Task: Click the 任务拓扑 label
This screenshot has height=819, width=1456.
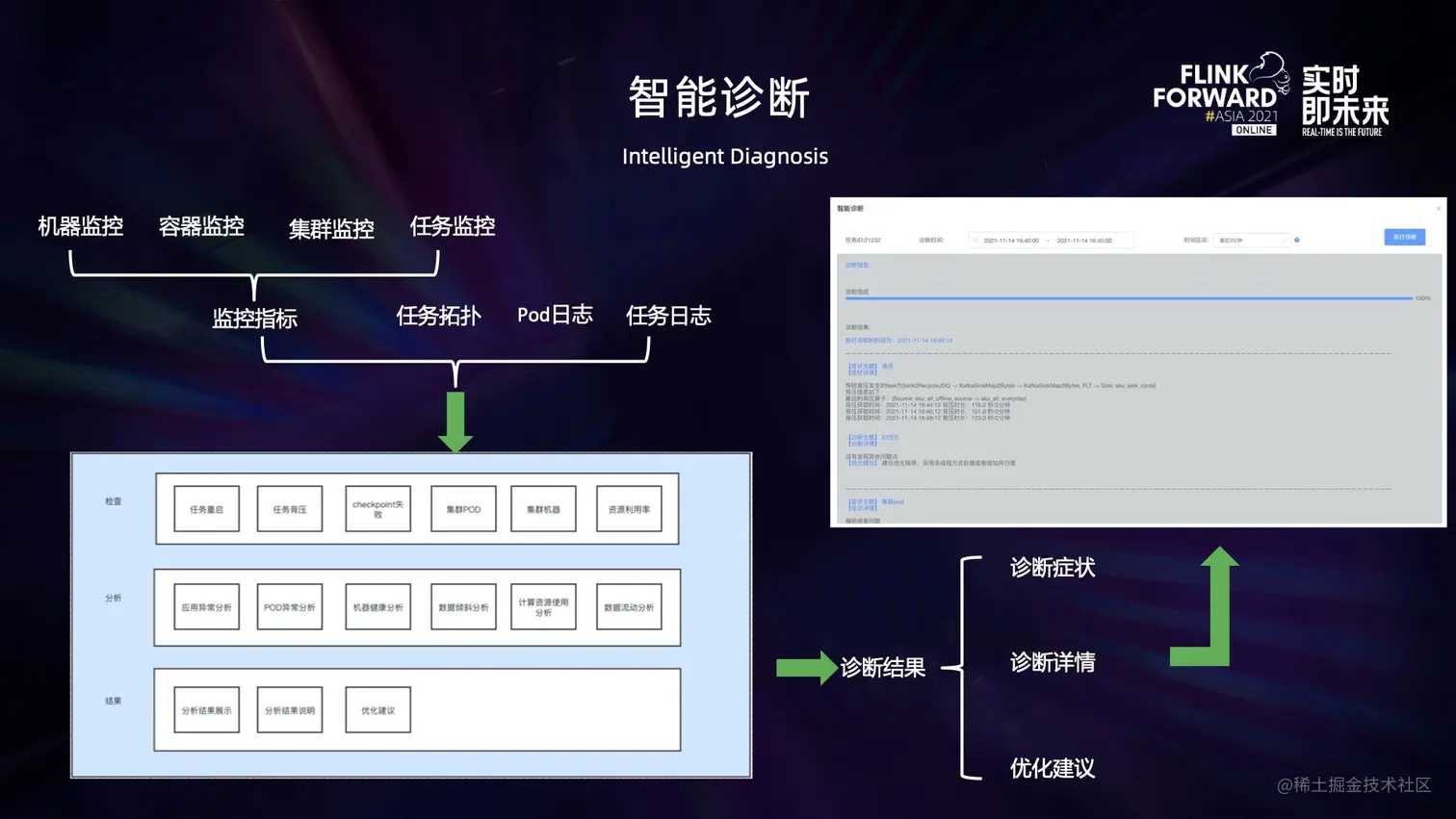Action: tap(438, 316)
